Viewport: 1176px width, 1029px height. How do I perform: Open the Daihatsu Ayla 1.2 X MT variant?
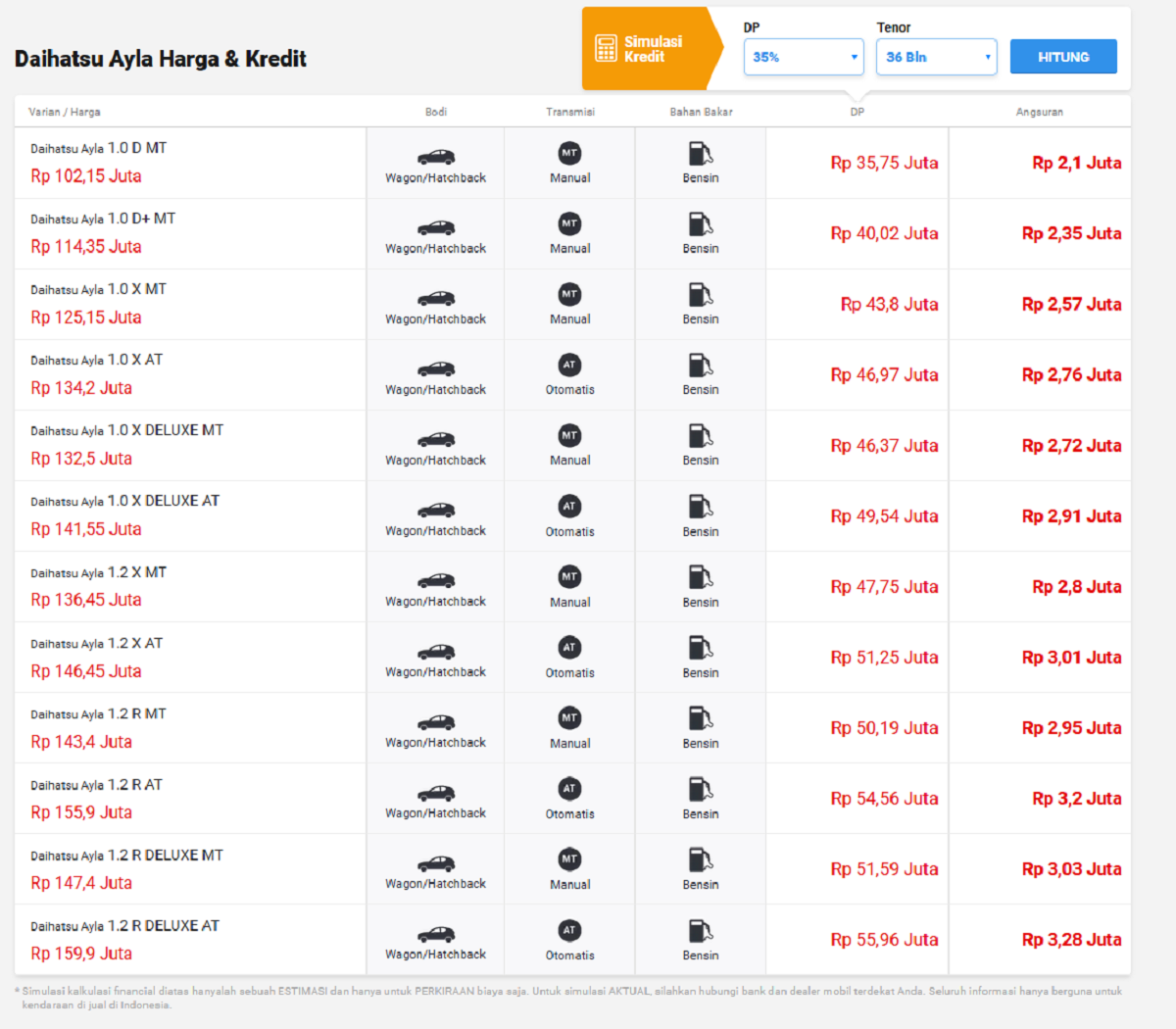point(98,572)
